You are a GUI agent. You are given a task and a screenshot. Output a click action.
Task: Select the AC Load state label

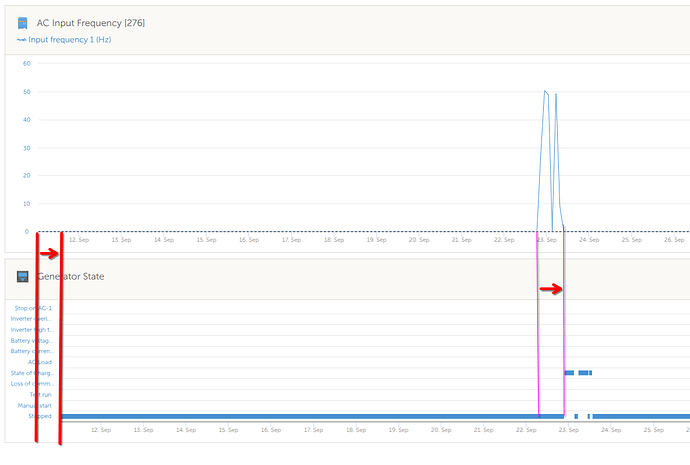point(40,362)
